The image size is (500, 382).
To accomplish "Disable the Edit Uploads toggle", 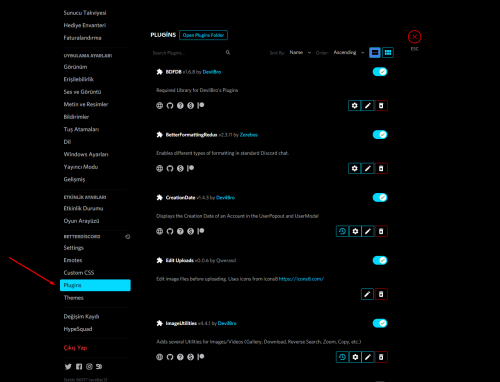I will 380,260.
